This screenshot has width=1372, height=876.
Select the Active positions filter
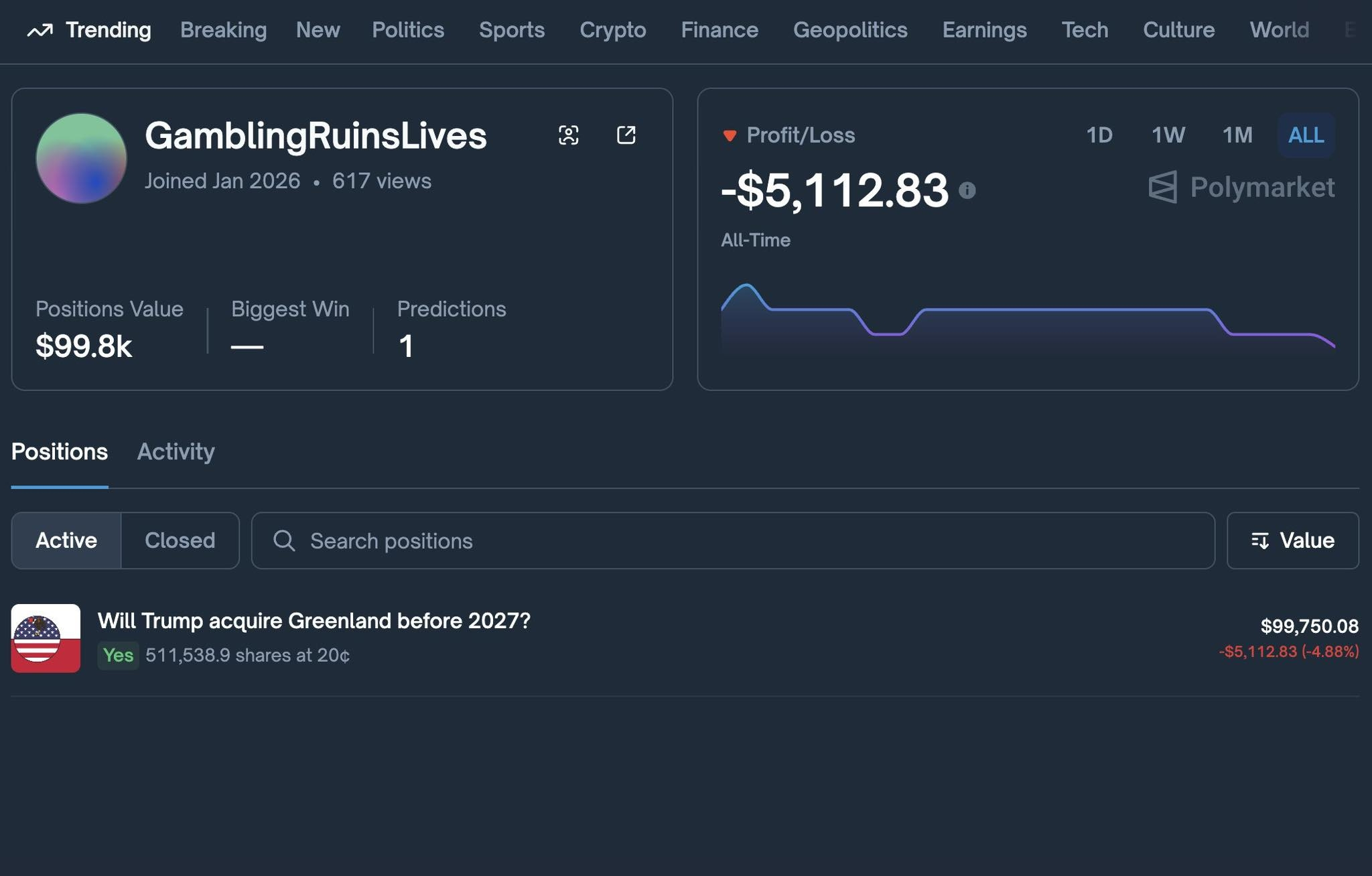click(x=66, y=540)
